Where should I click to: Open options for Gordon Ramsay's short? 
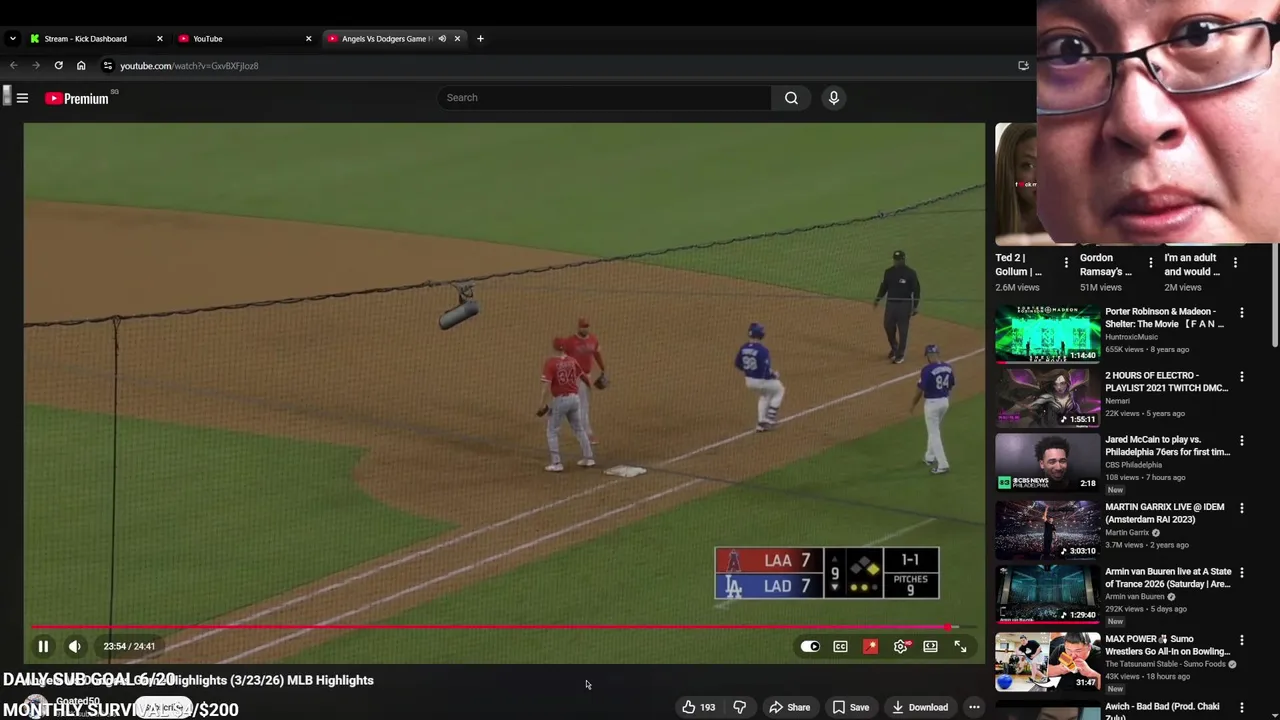(1150, 263)
